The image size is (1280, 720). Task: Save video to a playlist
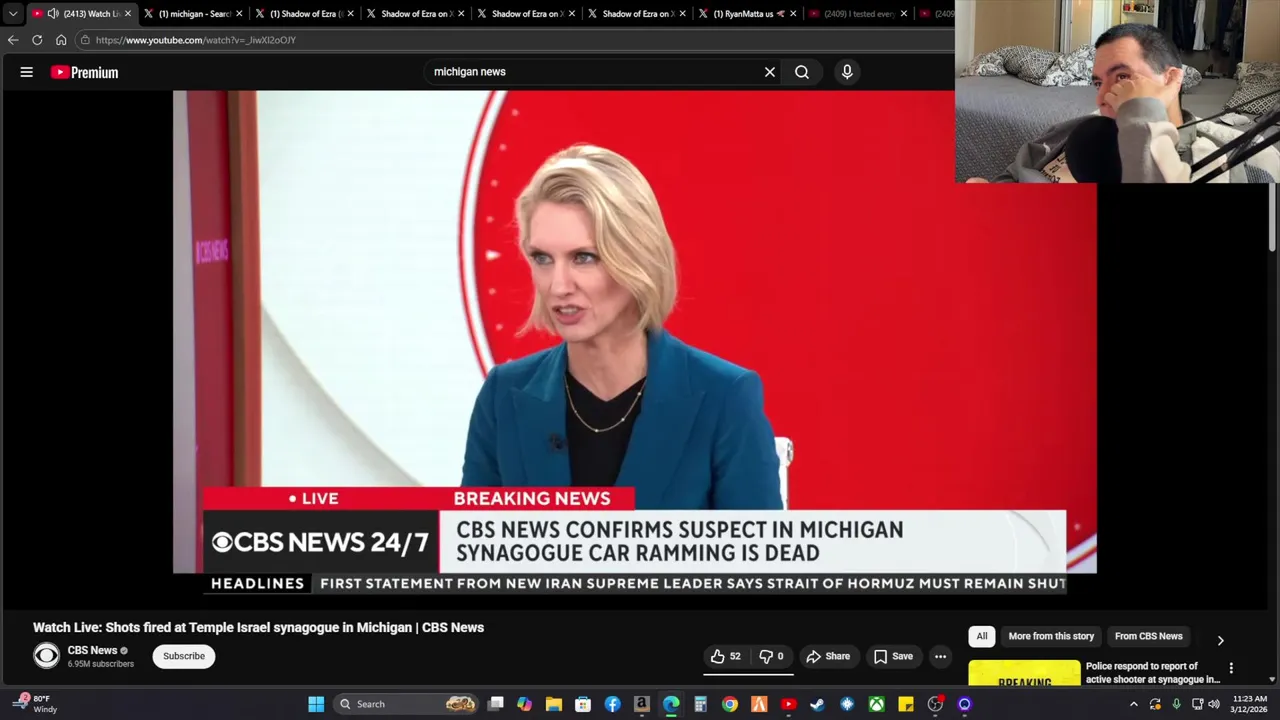point(893,656)
